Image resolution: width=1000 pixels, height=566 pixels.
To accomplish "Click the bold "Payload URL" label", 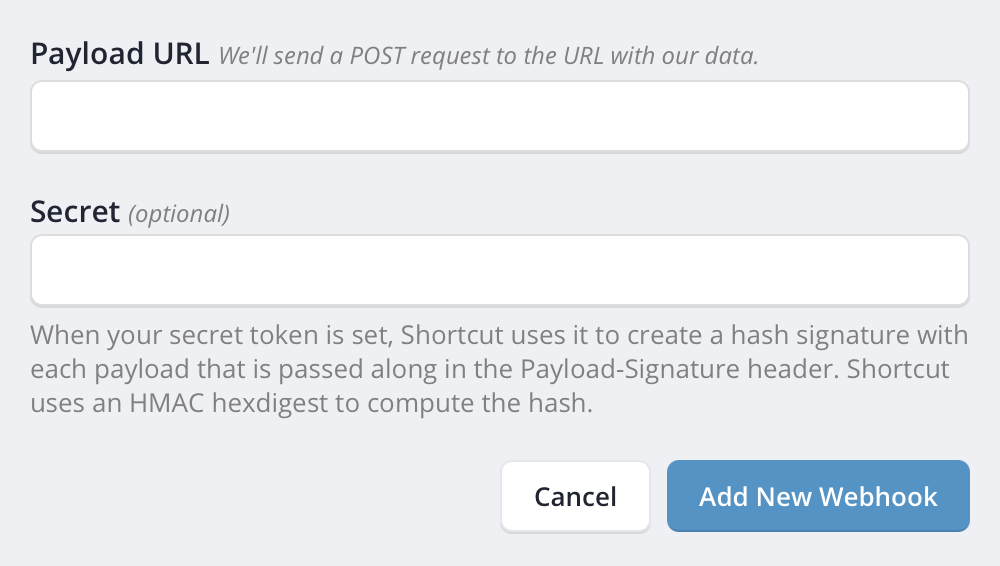I will click(119, 54).
